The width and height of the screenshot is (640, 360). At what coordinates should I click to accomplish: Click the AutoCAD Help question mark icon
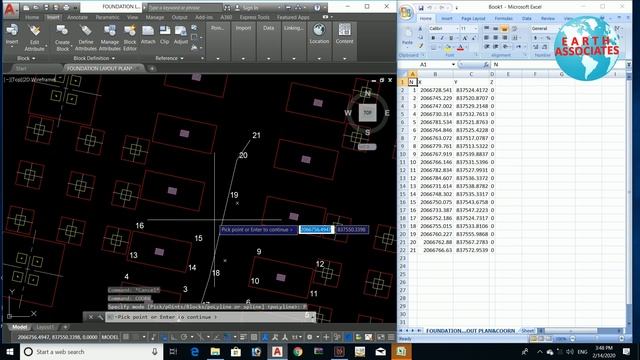[317, 7]
